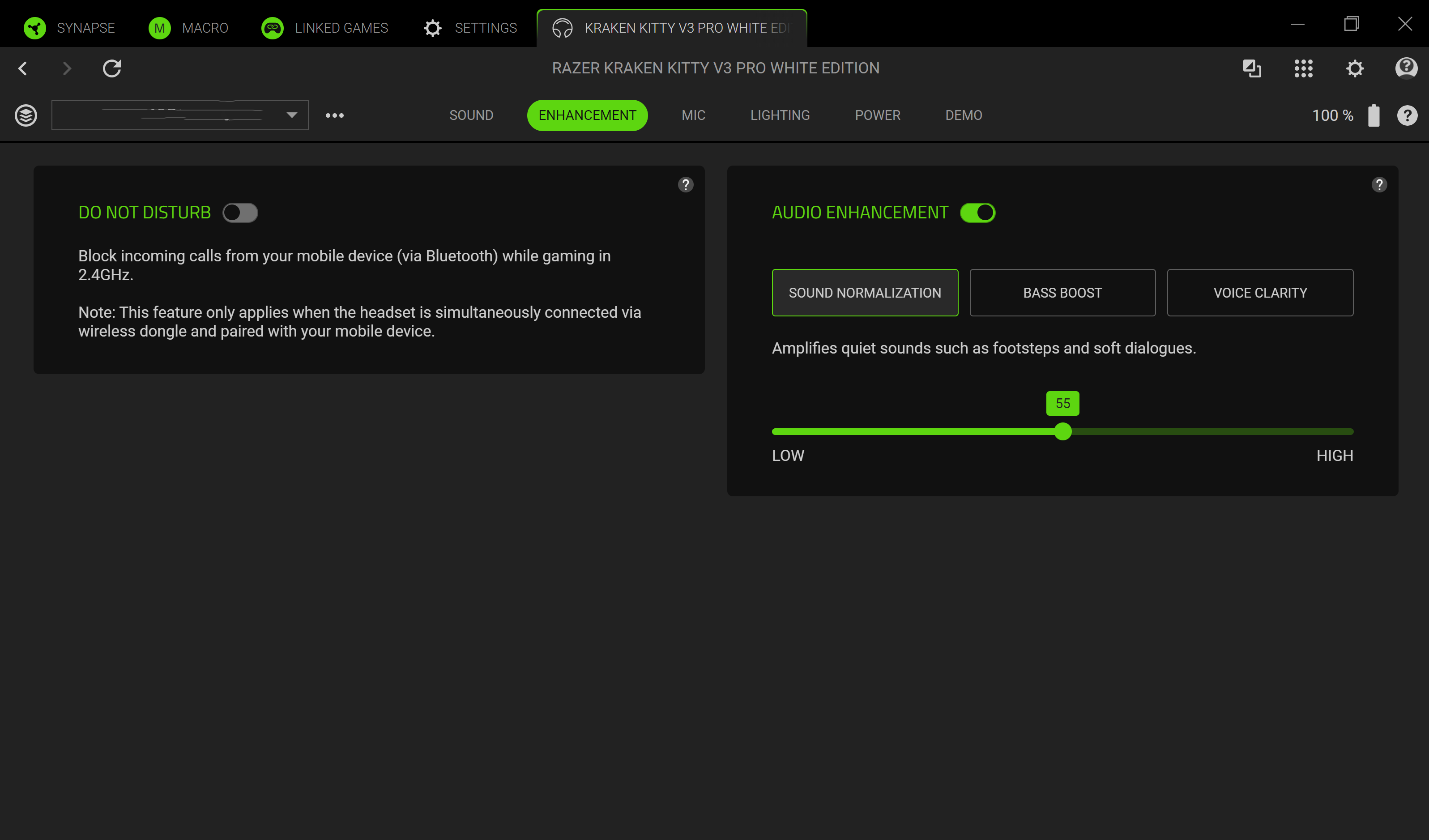Switch to the Mic tab
Image resolution: width=1429 pixels, height=840 pixels.
coord(693,115)
